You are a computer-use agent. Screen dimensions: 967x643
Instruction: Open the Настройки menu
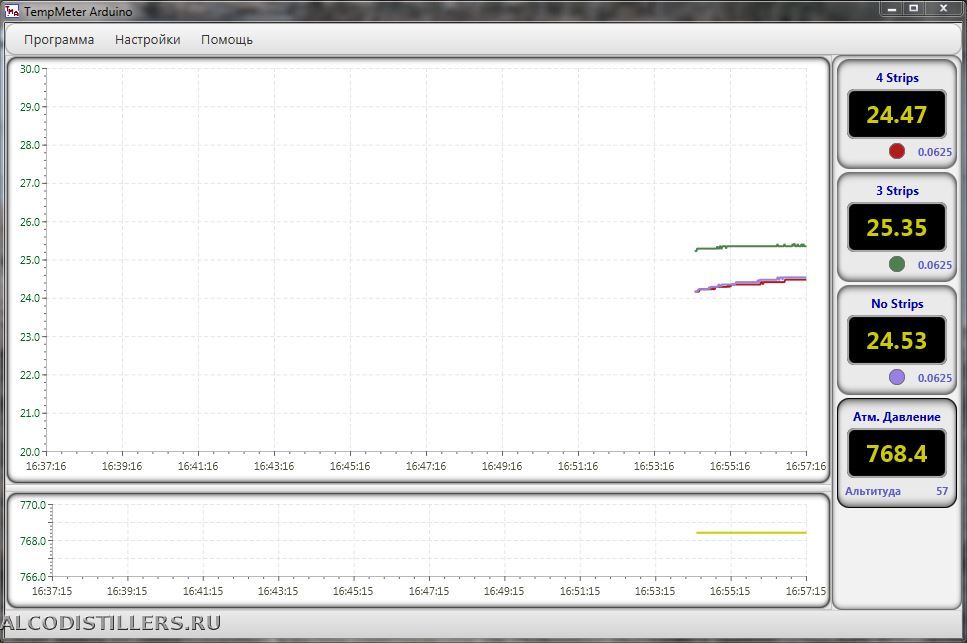147,39
